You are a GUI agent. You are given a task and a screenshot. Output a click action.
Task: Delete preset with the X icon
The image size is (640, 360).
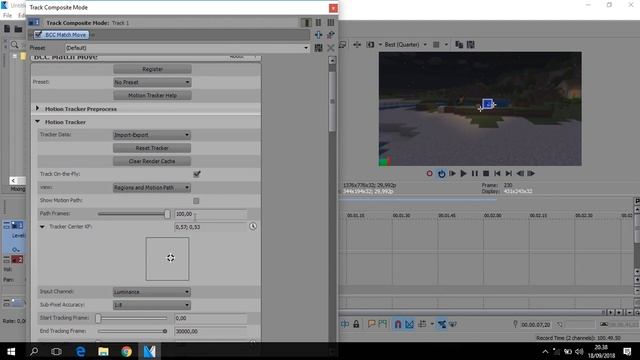331,48
